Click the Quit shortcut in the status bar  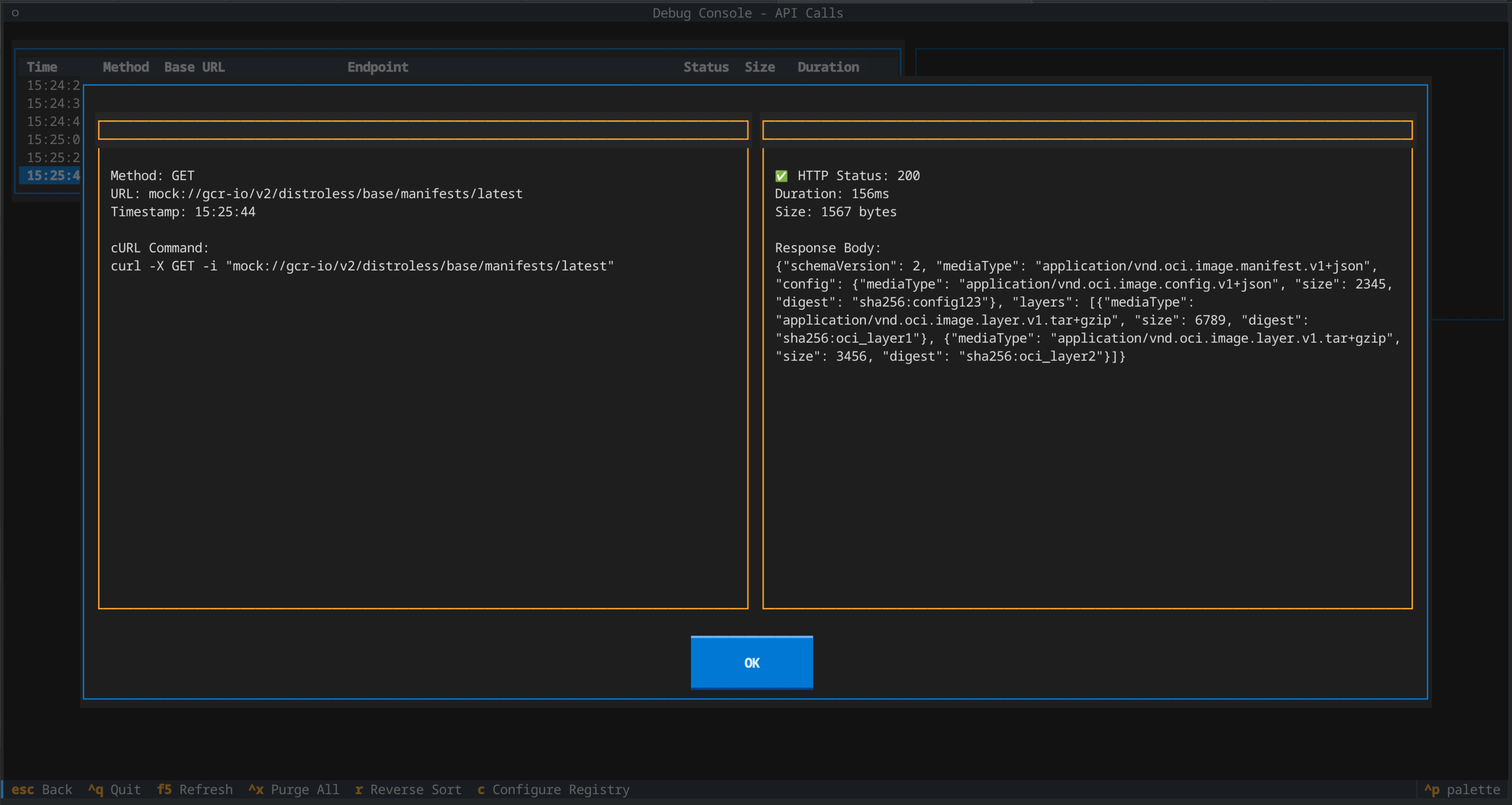(x=115, y=790)
